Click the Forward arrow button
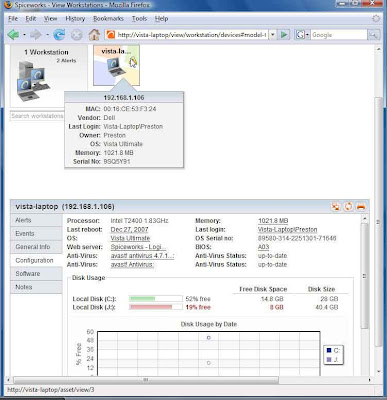The width and height of the screenshot is (387, 400). pyautogui.click(x=36, y=34)
